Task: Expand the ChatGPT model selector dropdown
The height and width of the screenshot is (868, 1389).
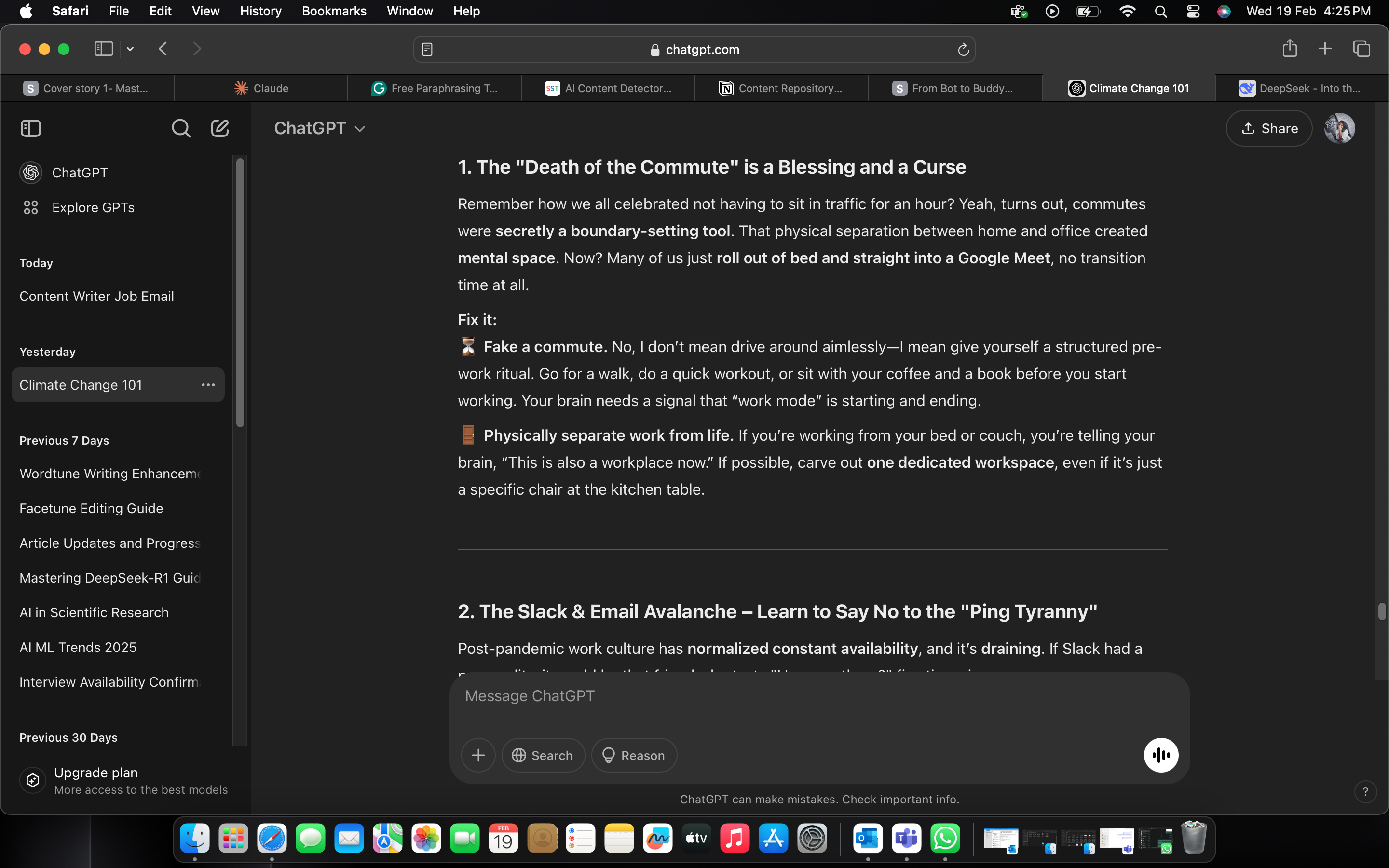Action: [319, 128]
